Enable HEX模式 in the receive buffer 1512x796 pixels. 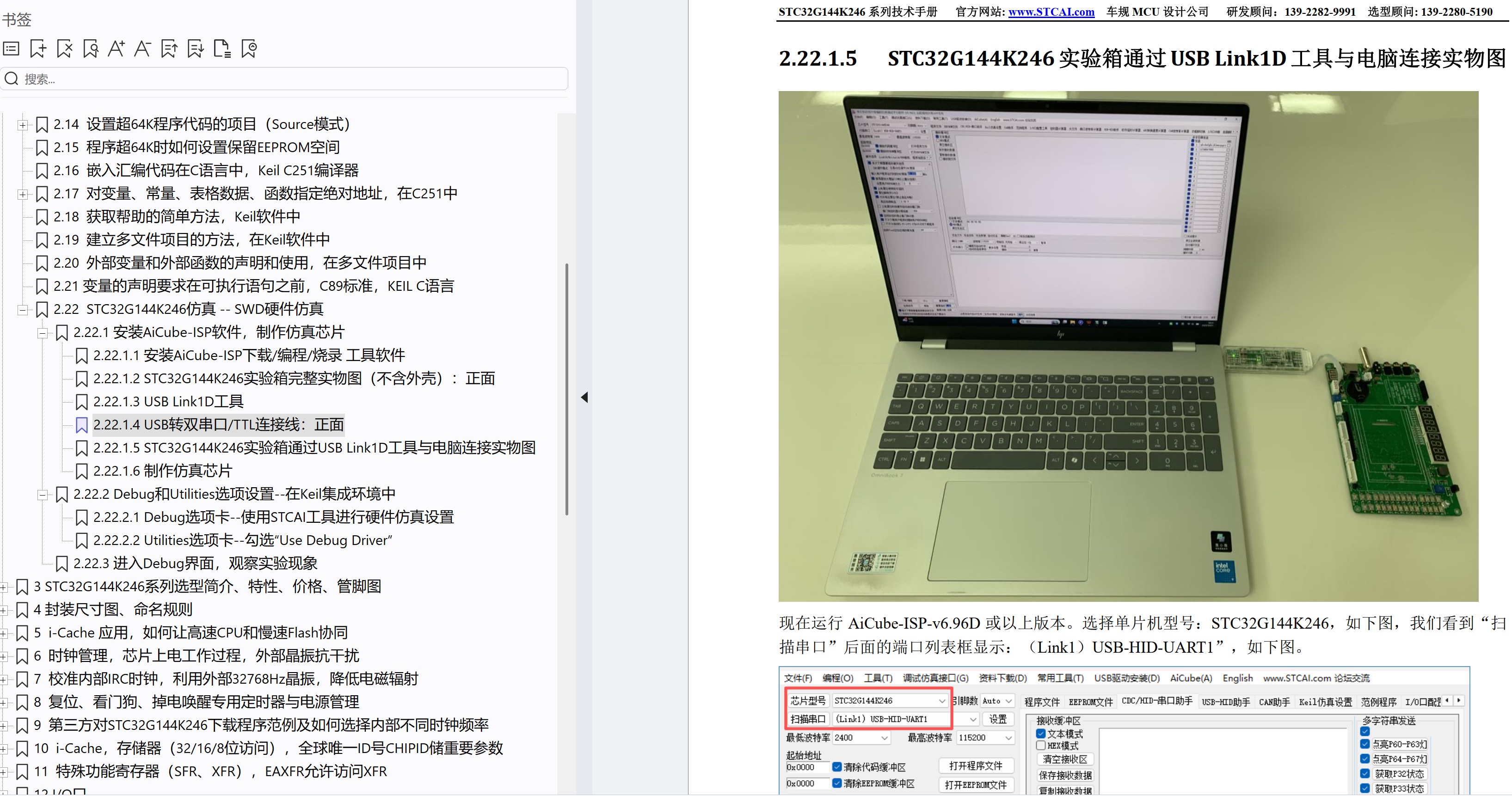(1042, 746)
